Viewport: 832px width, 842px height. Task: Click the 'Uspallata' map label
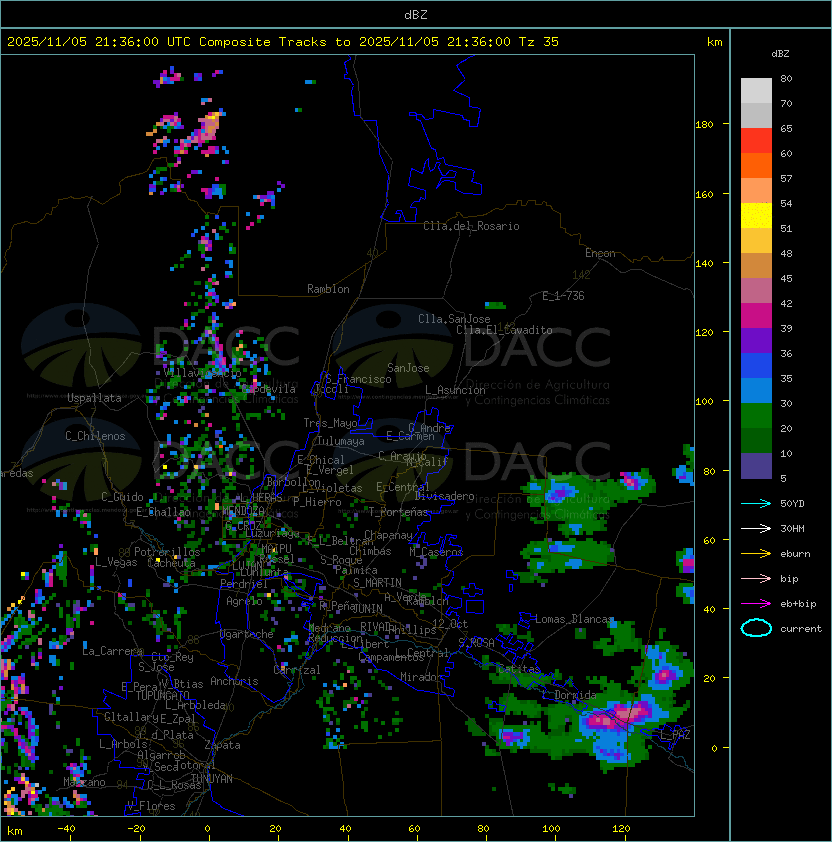pyautogui.click(x=95, y=398)
